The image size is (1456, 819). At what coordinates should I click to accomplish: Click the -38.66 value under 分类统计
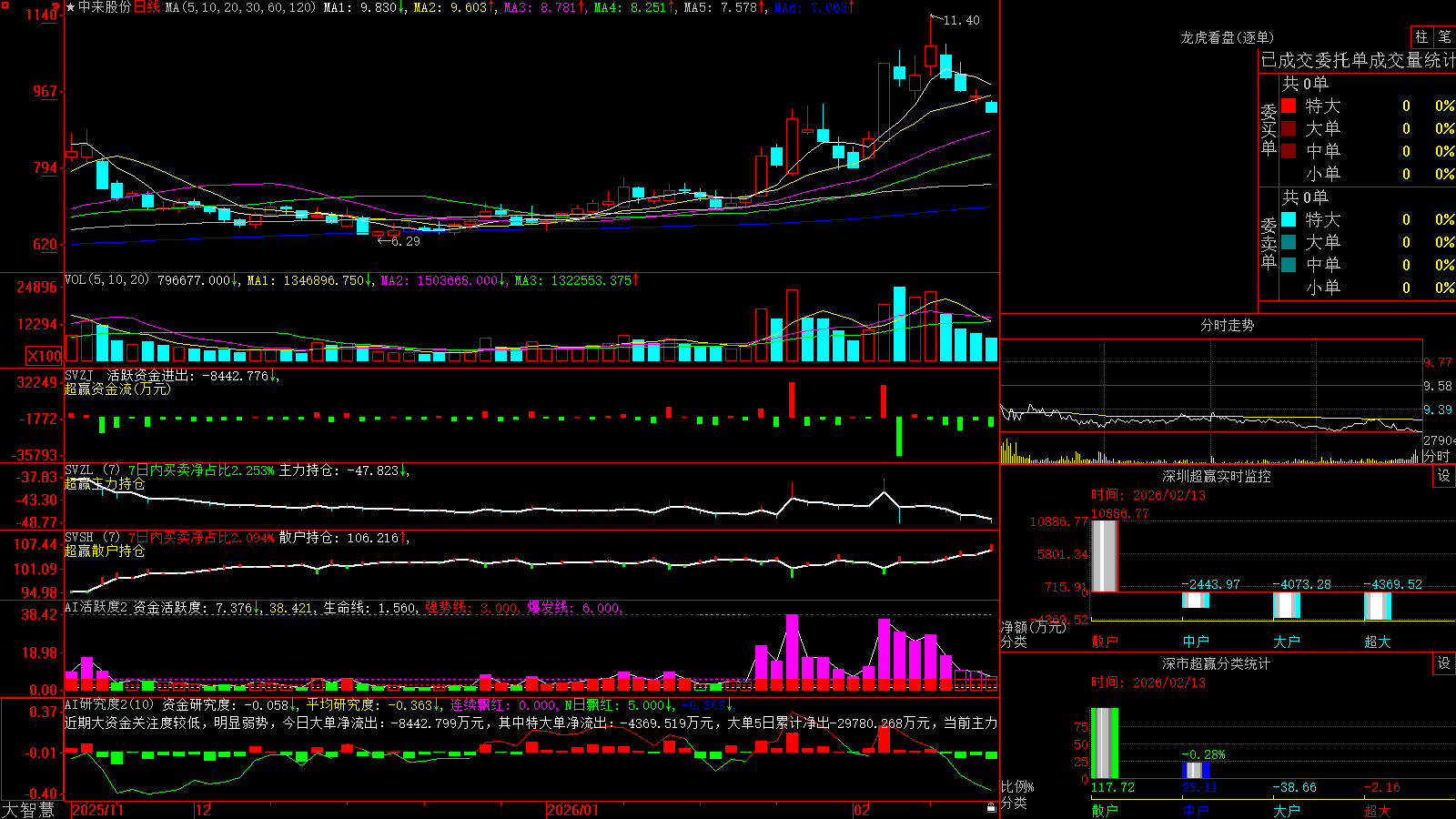click(x=1294, y=787)
